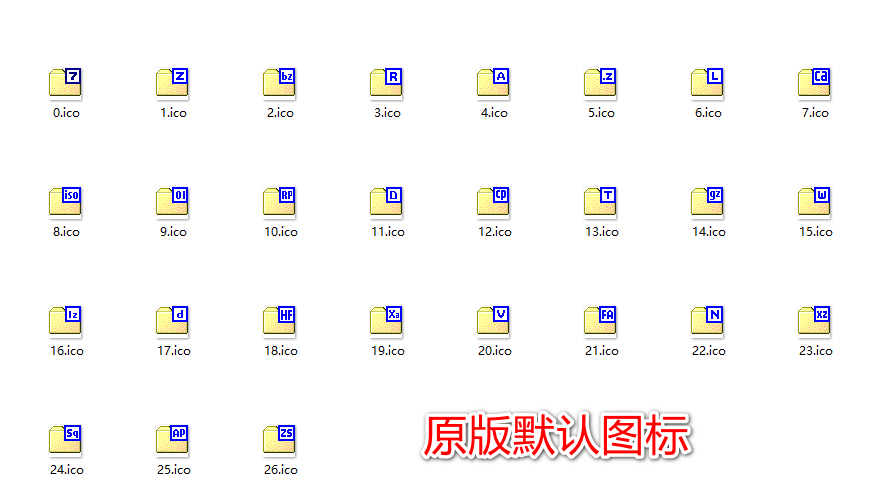Select the file name label 10.ico
Viewport: 870px width, 497px height.
tap(281, 232)
